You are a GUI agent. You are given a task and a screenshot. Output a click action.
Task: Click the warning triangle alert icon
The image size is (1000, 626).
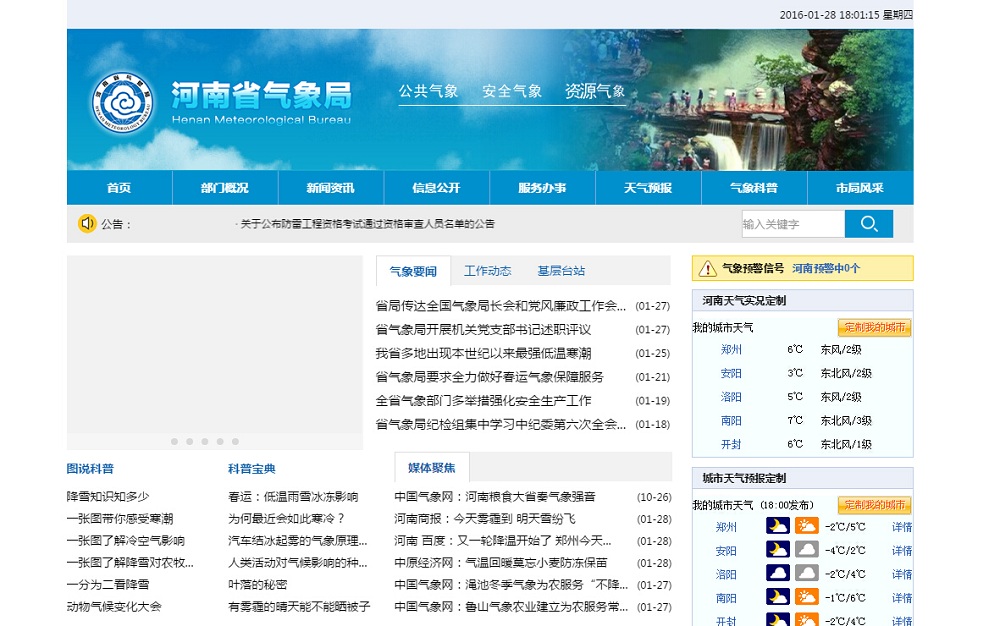tap(707, 268)
